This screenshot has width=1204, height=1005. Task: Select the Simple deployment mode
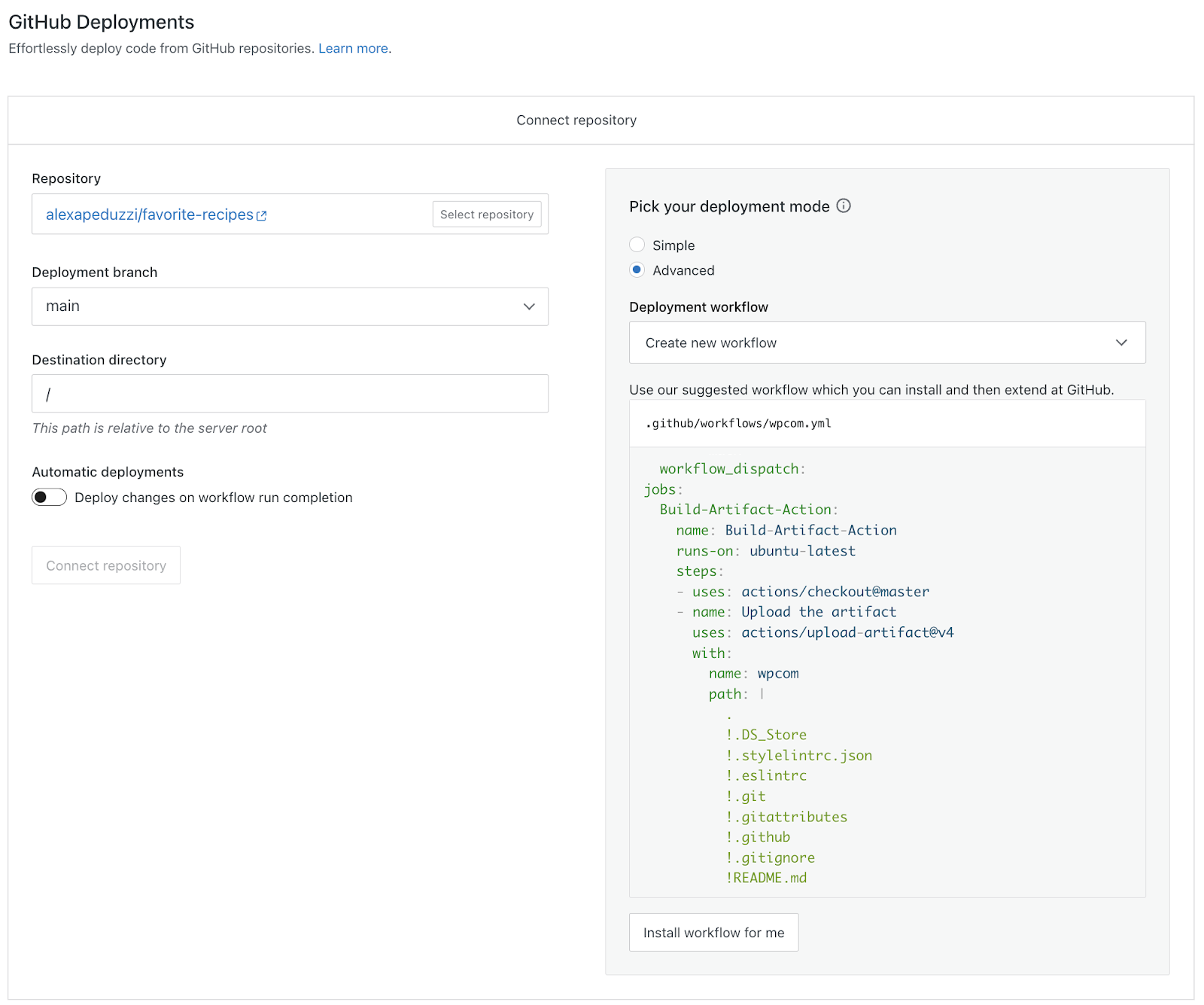(x=637, y=245)
